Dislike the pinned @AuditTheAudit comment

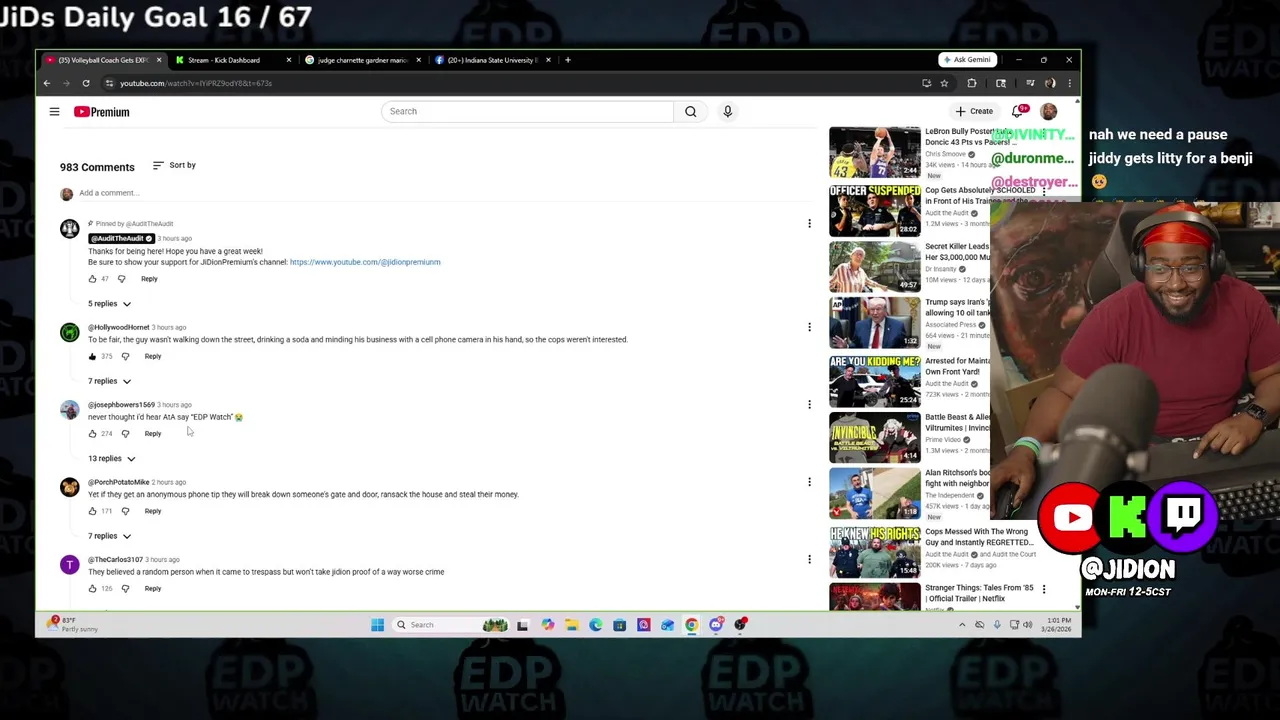point(122,279)
